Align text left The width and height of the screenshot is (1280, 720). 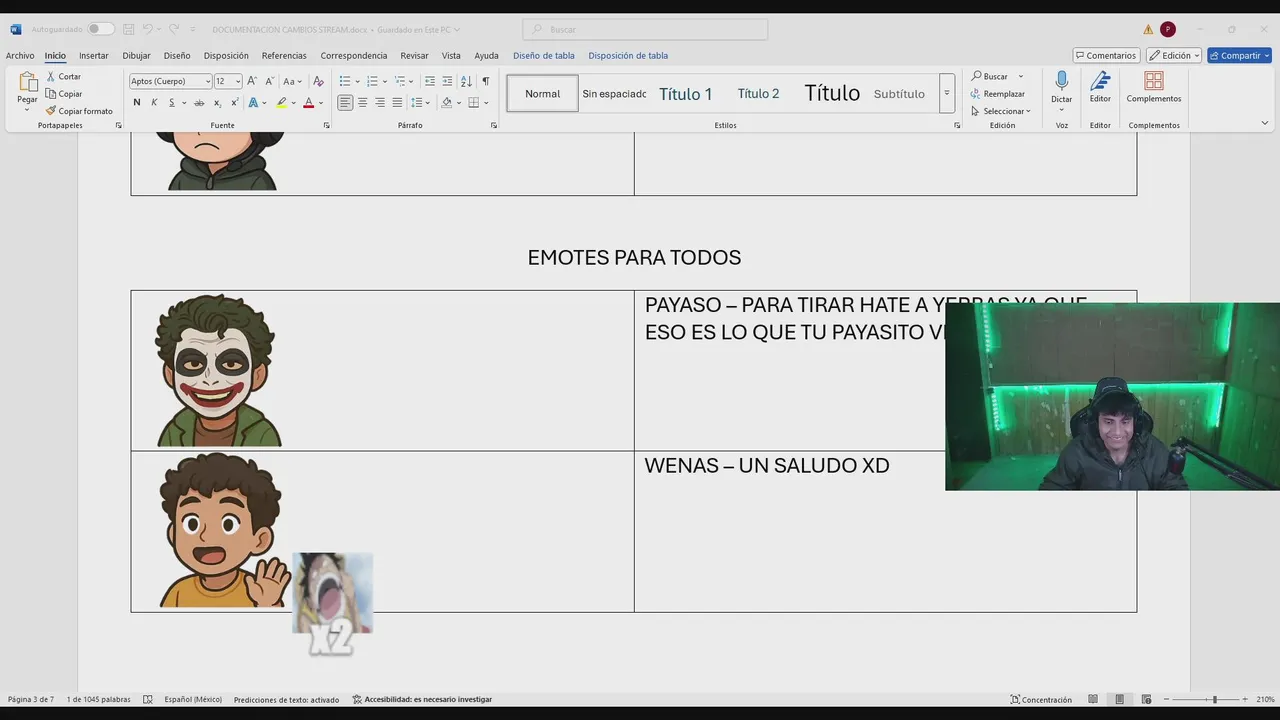[x=345, y=102]
